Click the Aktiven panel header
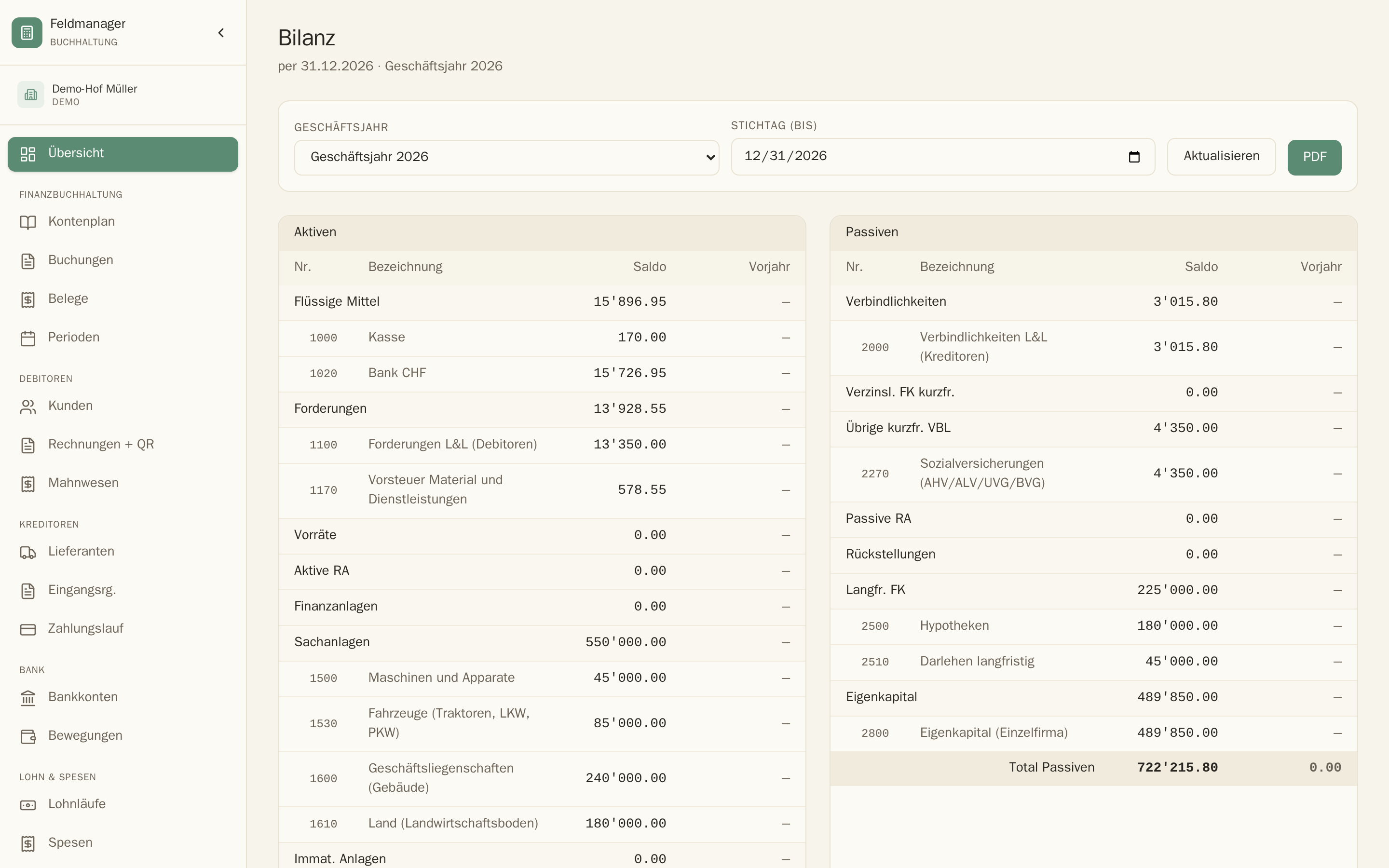 click(542, 233)
